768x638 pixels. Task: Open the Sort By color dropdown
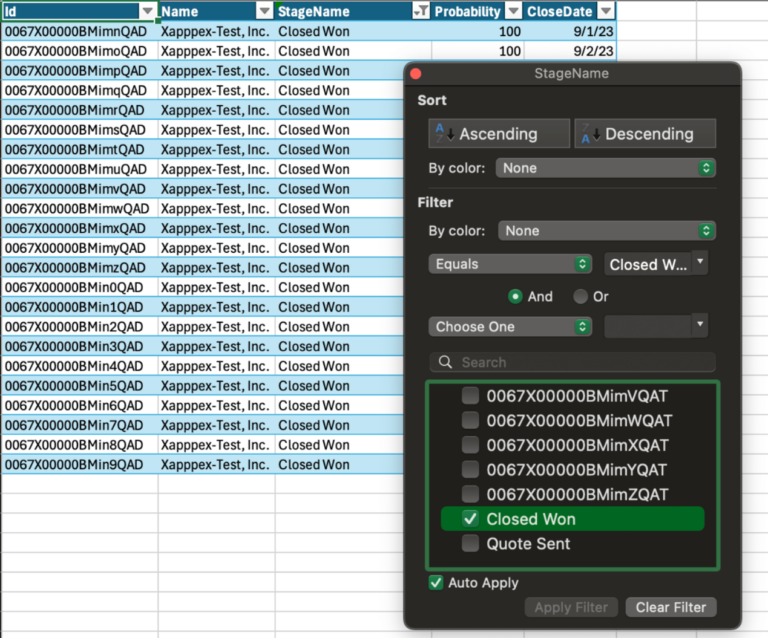click(605, 168)
